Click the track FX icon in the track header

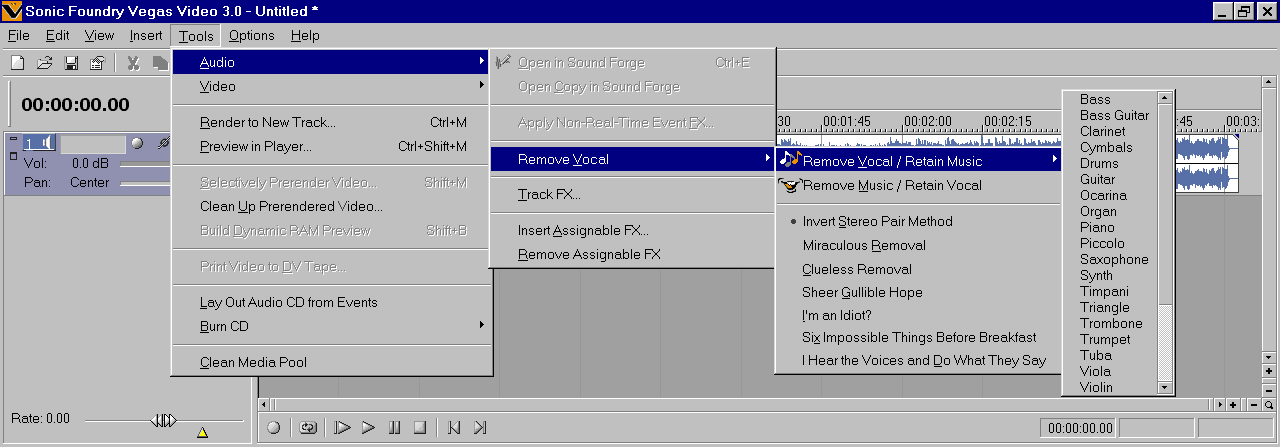tap(163, 144)
